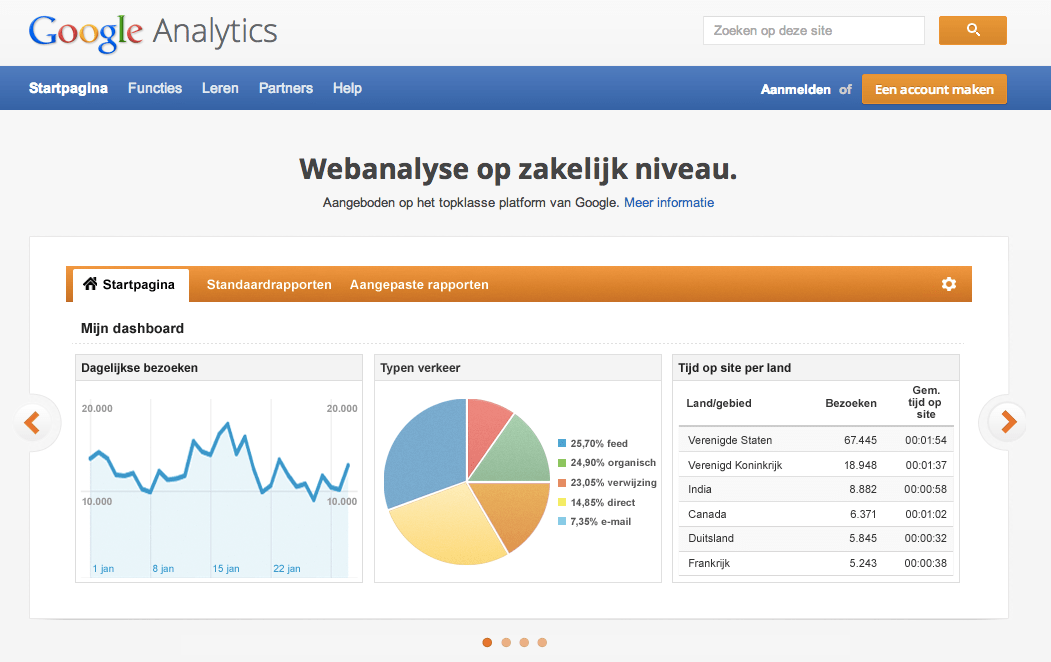Click the daily visits line chart

point(219,489)
